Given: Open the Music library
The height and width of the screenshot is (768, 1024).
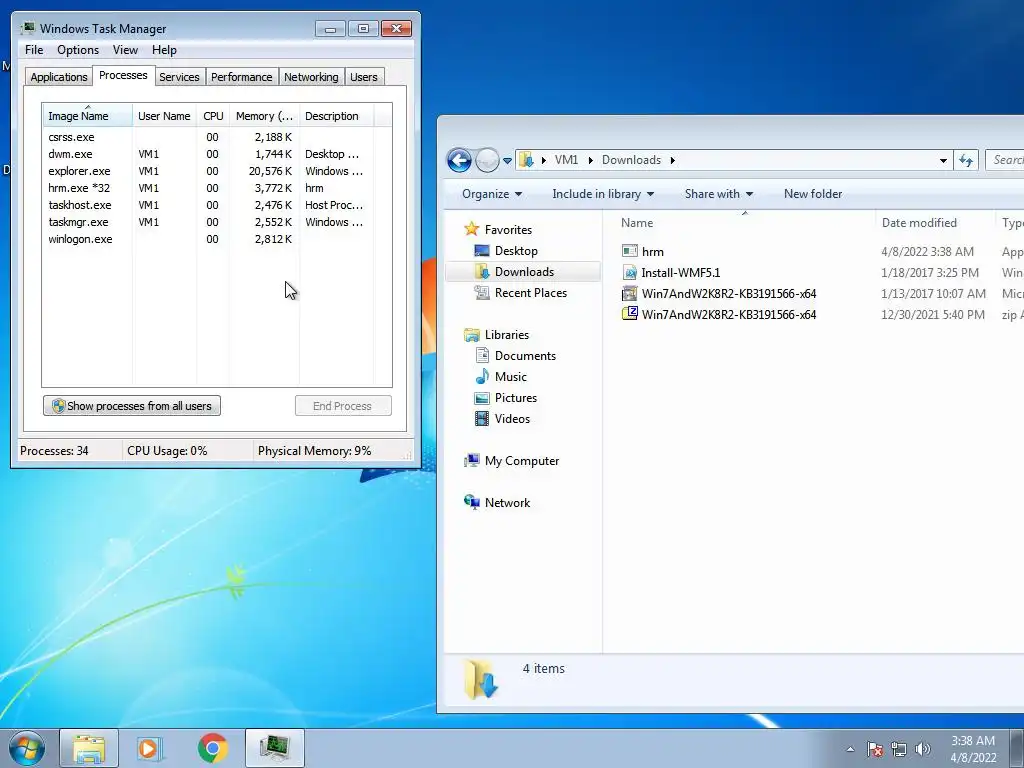Looking at the screenshot, I should tap(510, 377).
